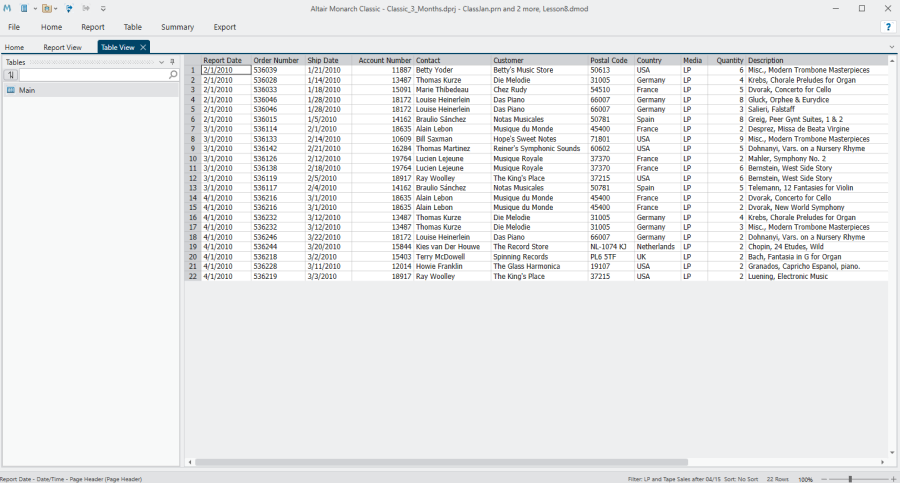This screenshot has width=900, height=483.
Task: Click the Account Number column header
Action: [383, 60]
